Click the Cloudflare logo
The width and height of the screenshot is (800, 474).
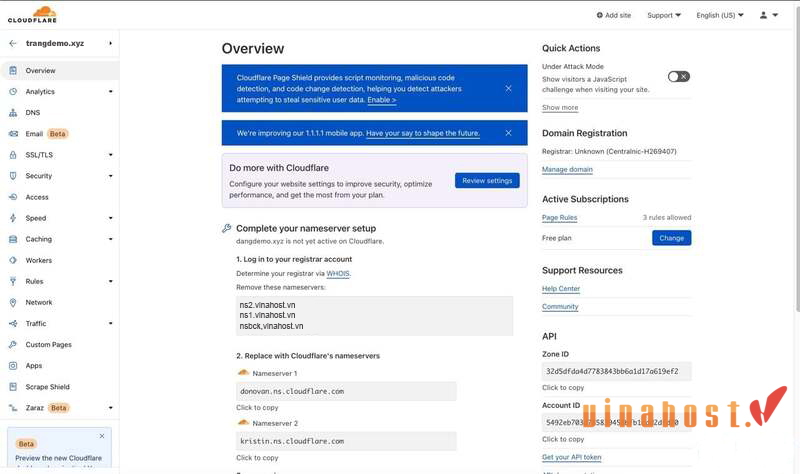[32, 15]
